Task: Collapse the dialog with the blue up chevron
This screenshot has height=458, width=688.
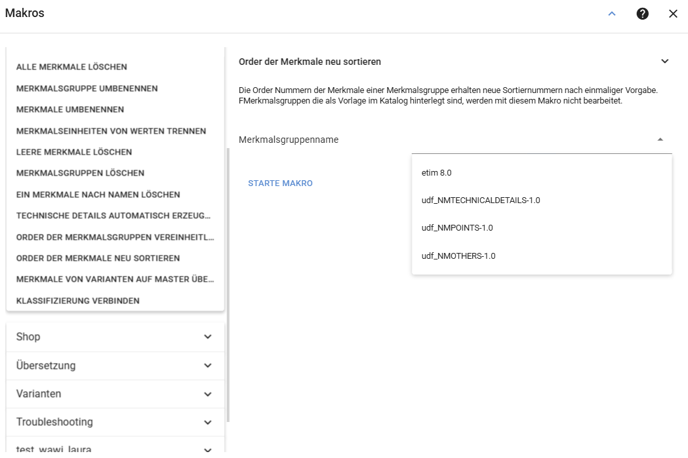Action: click(x=612, y=14)
